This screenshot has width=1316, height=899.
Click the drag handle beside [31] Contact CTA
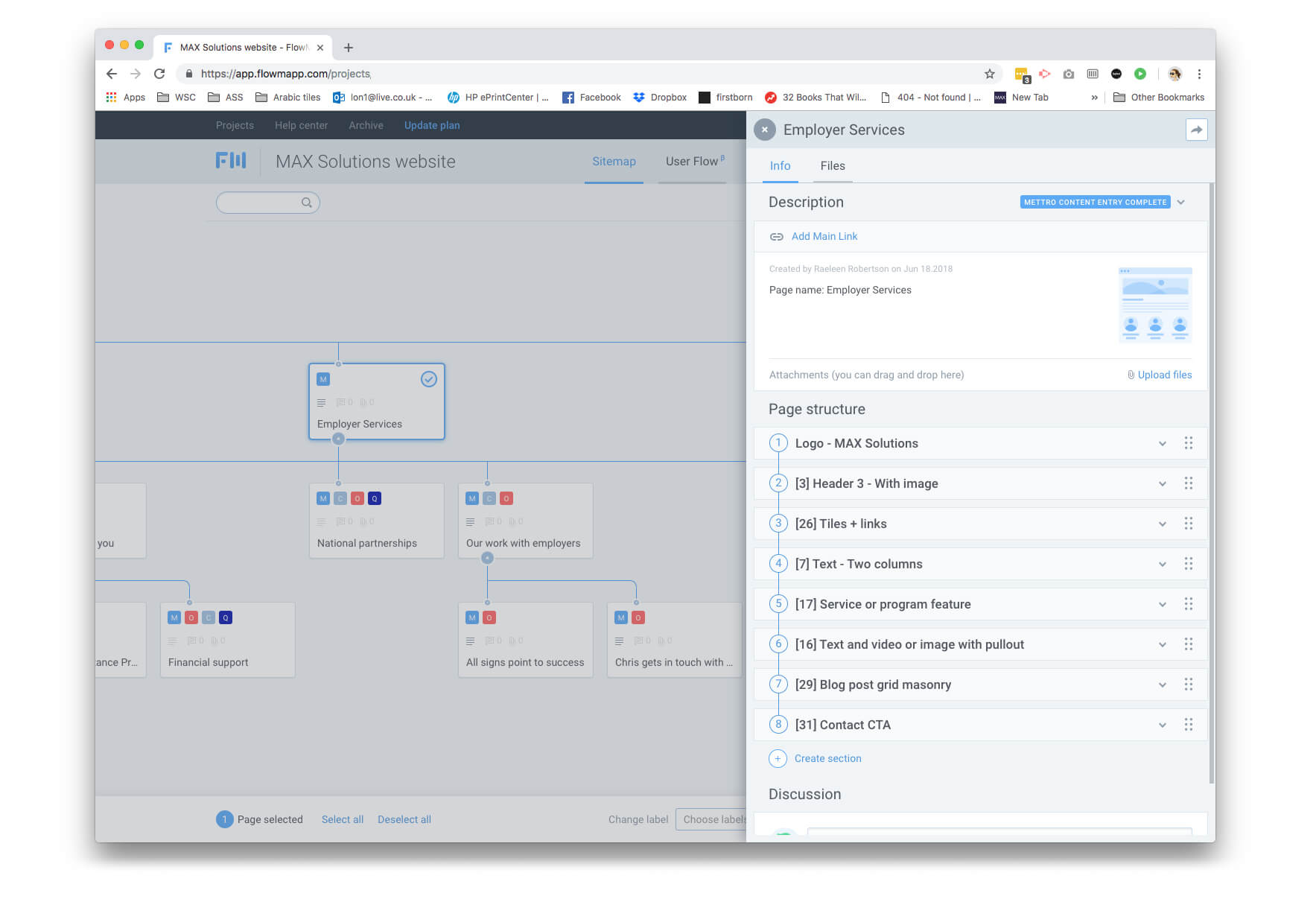click(1189, 724)
